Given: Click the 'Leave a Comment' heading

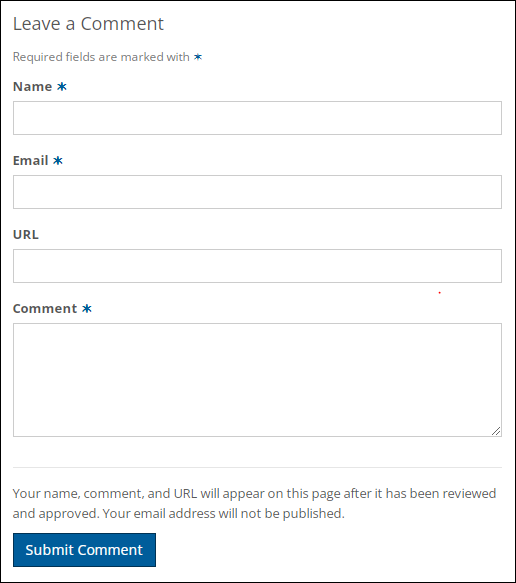Looking at the screenshot, I should coord(88,24).
